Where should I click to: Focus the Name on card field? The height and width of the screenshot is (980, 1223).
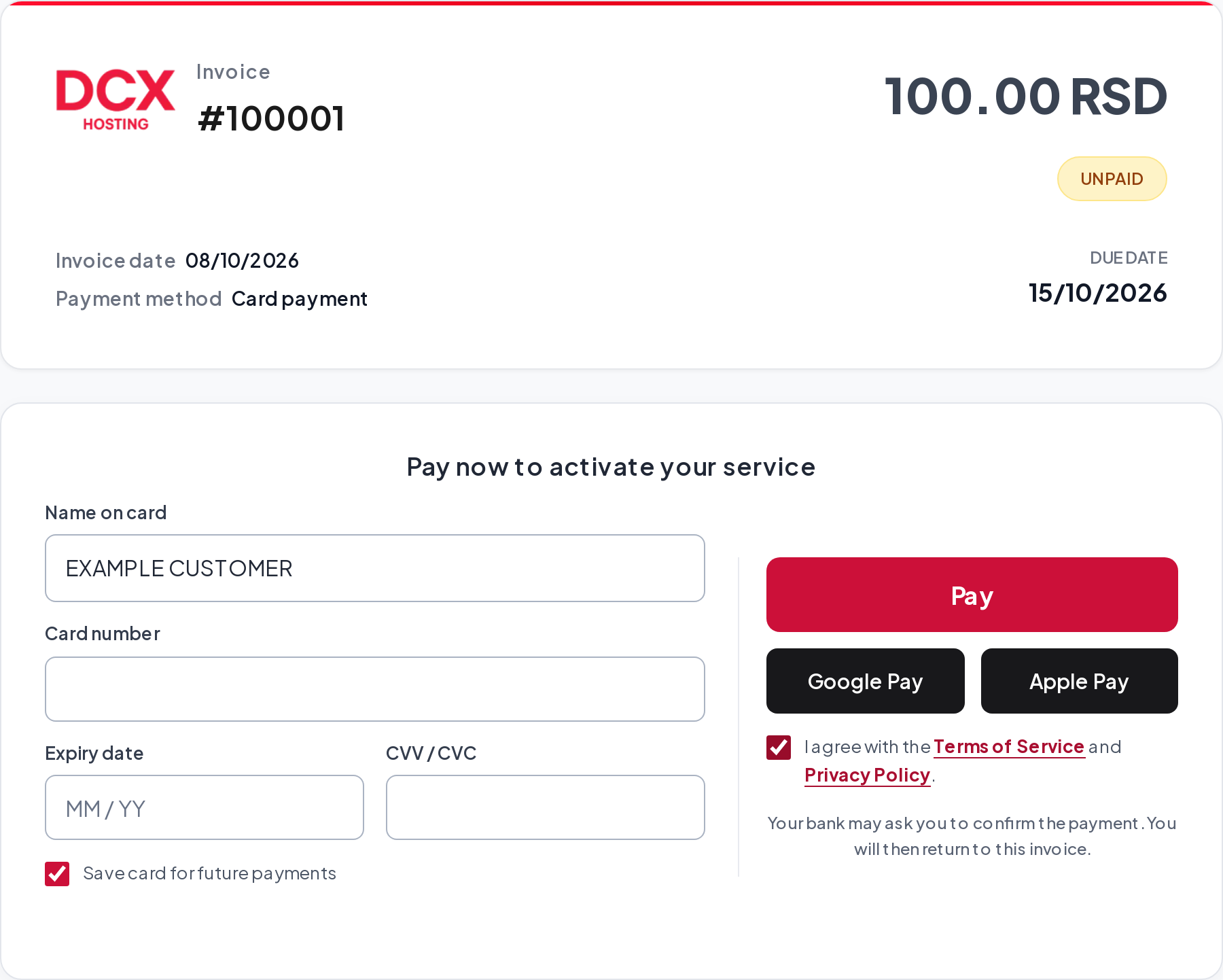tap(375, 568)
